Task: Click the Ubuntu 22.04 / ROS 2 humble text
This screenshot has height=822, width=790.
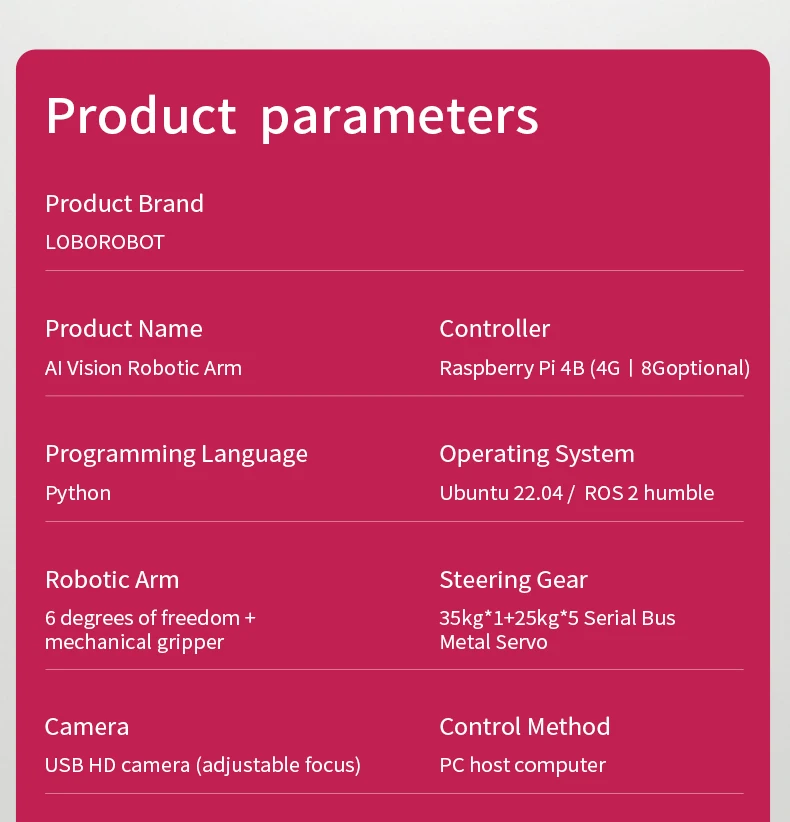Action: coord(576,493)
